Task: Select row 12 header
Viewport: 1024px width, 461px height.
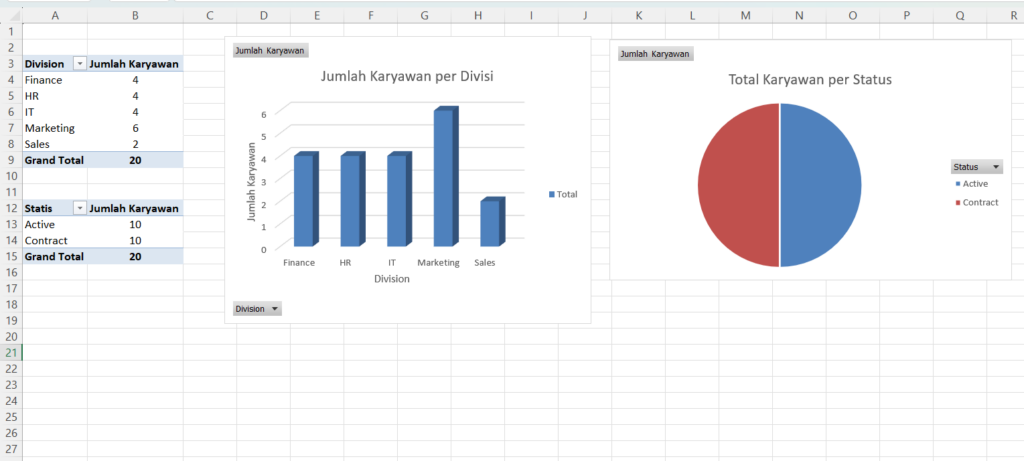Action: pos(11,208)
